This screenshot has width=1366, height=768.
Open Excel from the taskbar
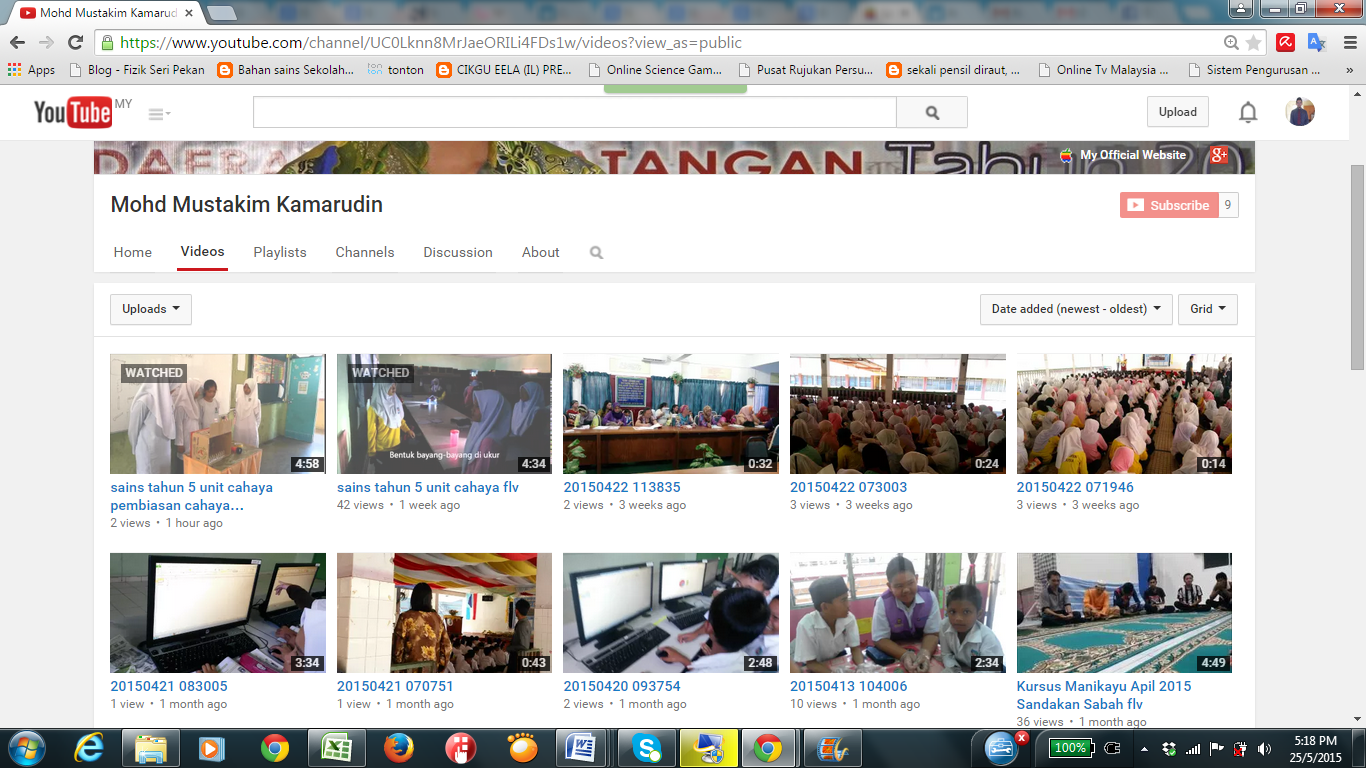[336, 748]
